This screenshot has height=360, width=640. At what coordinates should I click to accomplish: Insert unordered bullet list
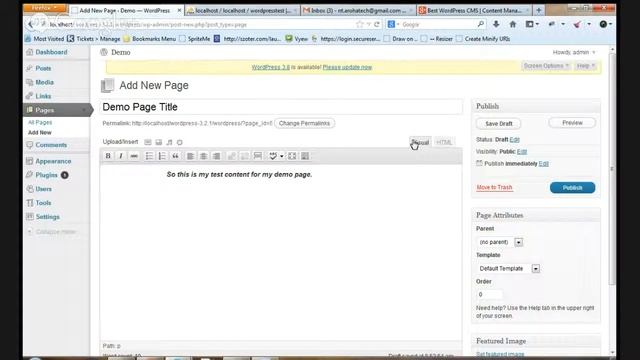(149, 156)
